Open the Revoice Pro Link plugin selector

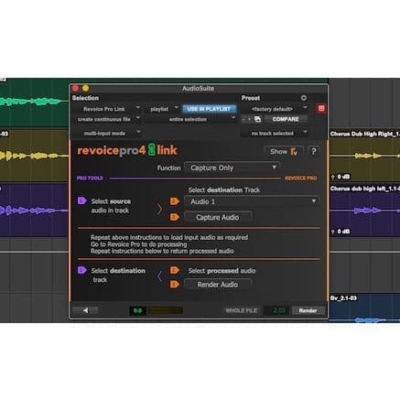coord(107,109)
